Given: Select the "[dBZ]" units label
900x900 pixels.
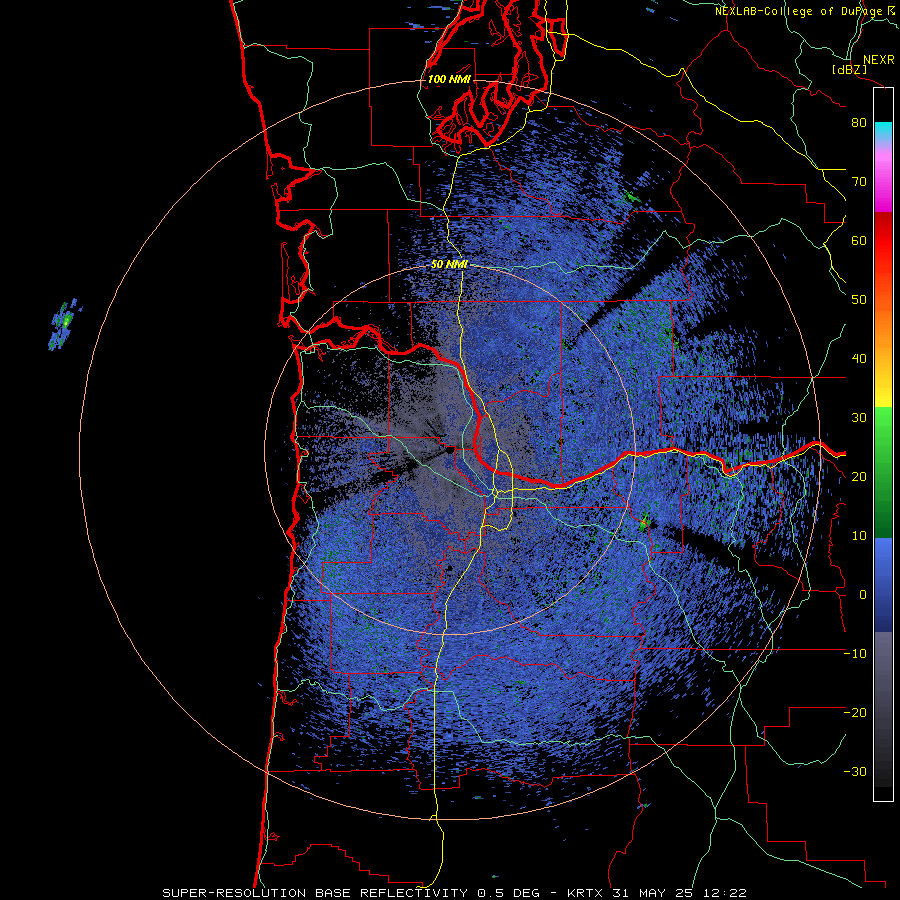Looking at the screenshot, I should click(849, 69).
